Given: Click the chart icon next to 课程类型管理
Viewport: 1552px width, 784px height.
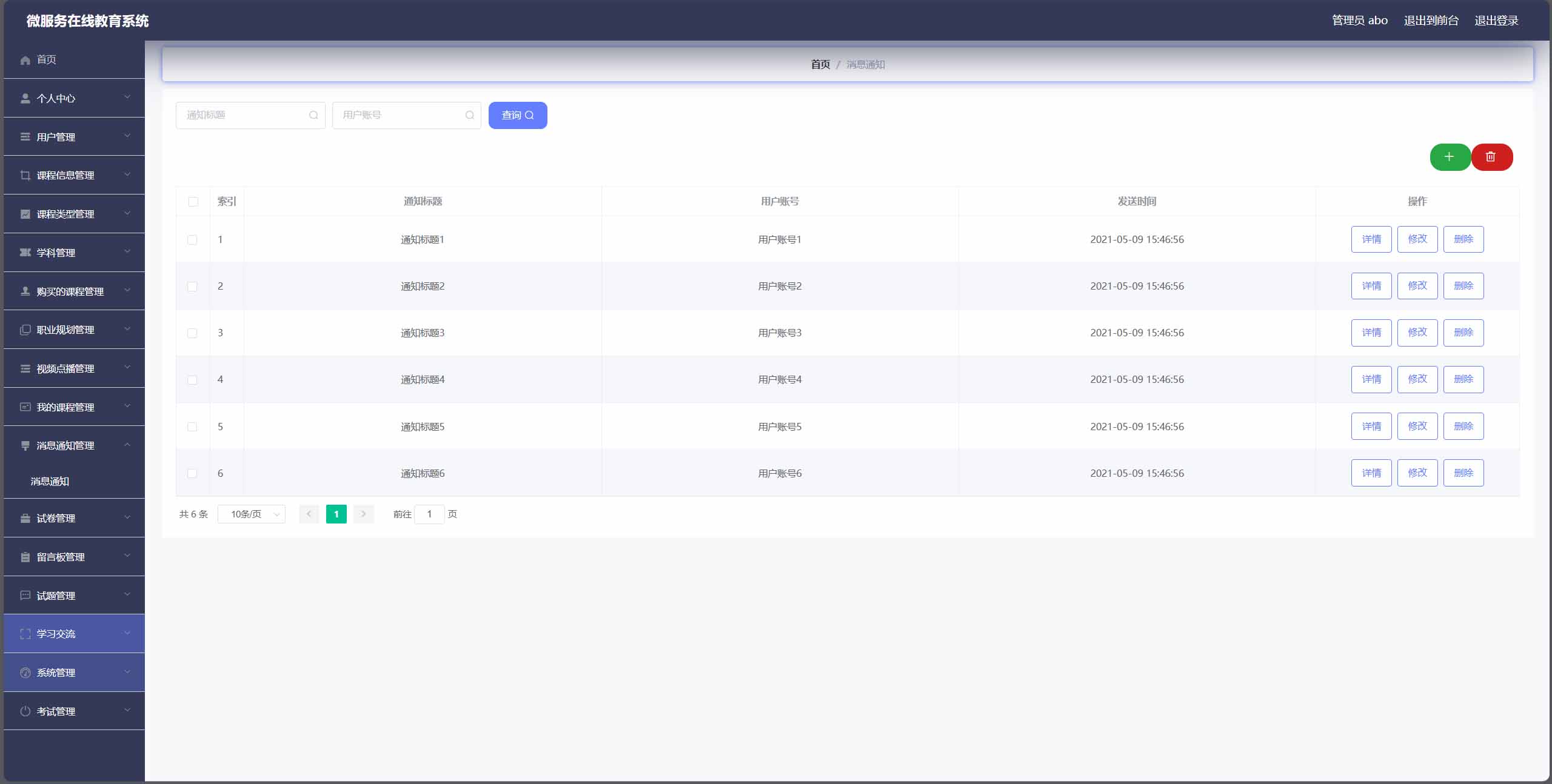Looking at the screenshot, I should pos(25,214).
